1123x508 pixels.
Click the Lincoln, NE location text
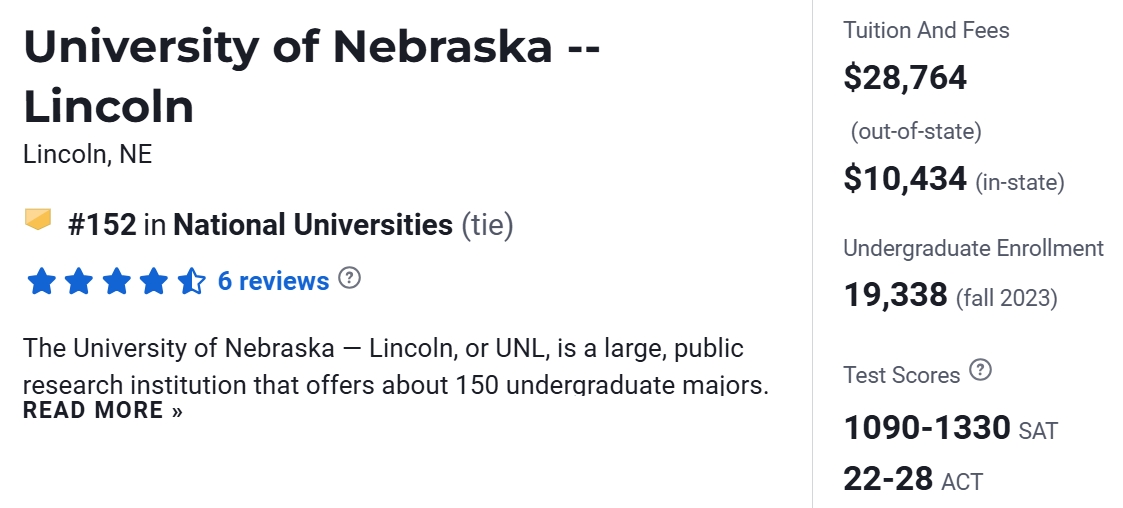point(87,155)
